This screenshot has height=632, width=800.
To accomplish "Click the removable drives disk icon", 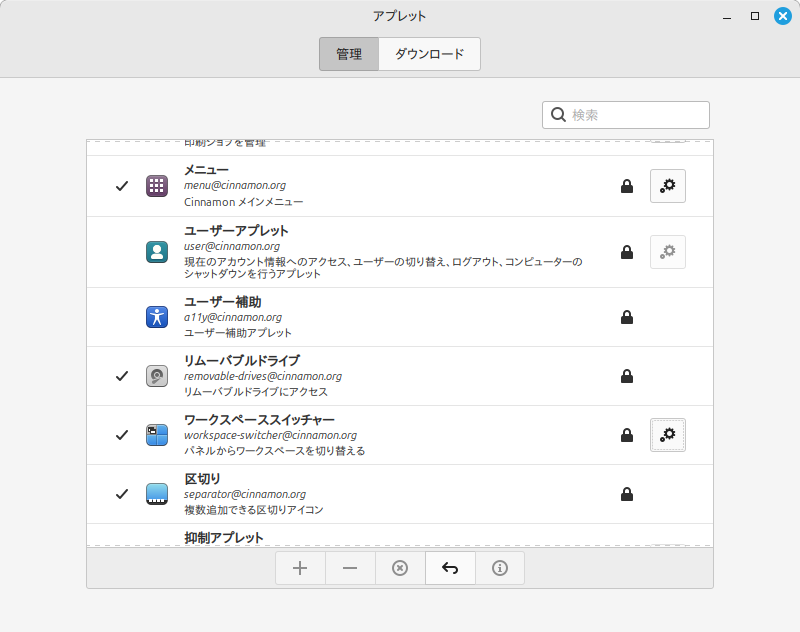I will [x=157, y=376].
